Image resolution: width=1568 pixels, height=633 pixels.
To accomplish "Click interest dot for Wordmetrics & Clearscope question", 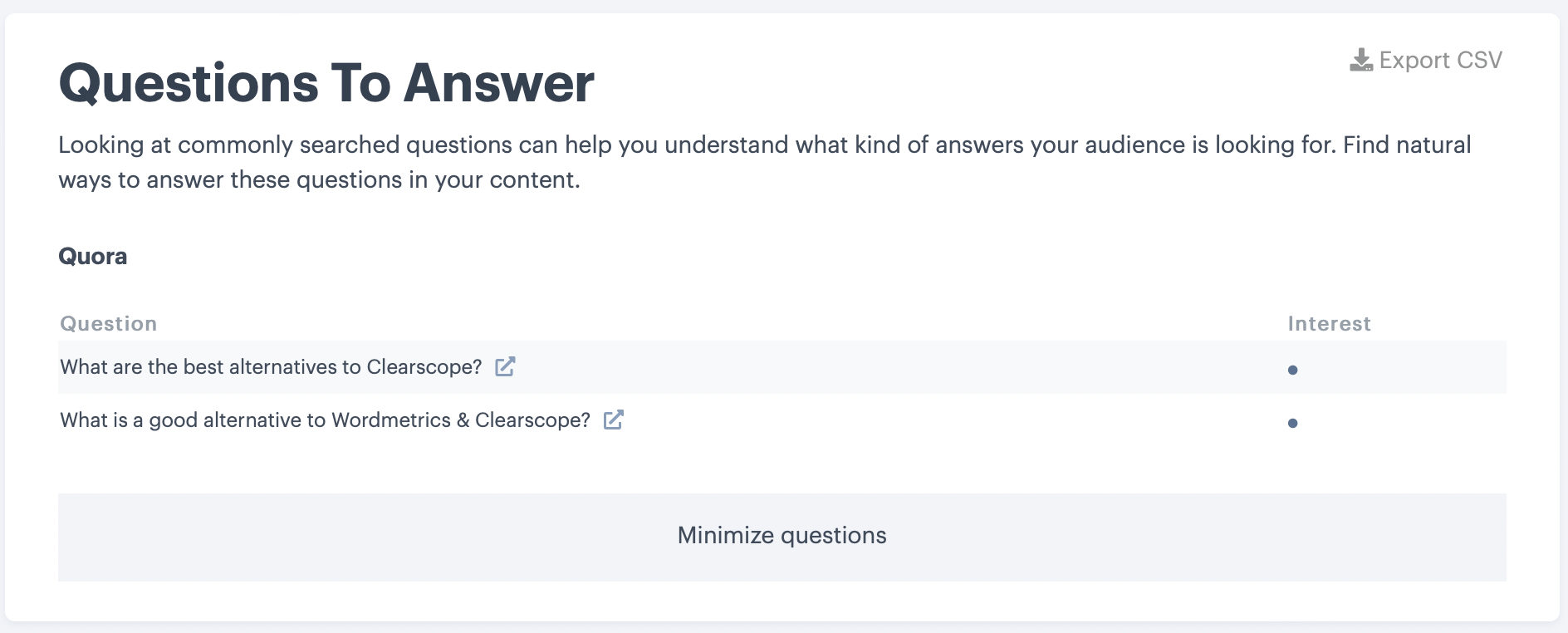I will coord(1292,423).
